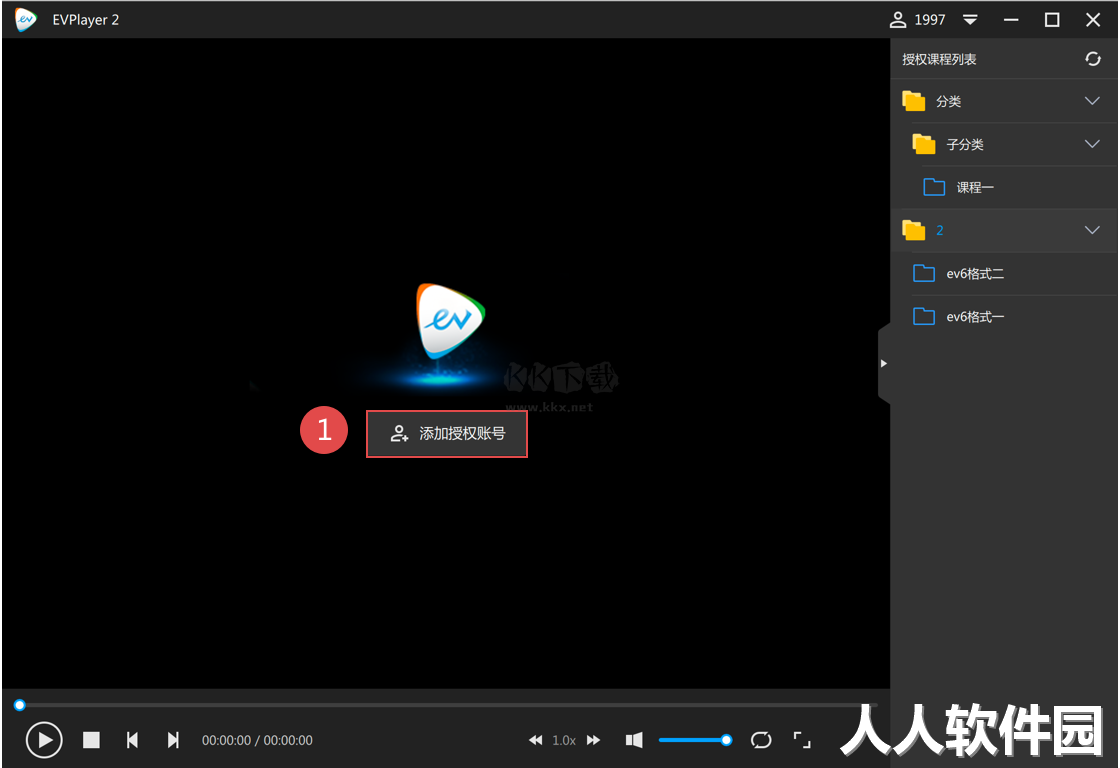The width and height of the screenshot is (1120, 768).
Task: Select folder named 2
Action: point(1004,230)
